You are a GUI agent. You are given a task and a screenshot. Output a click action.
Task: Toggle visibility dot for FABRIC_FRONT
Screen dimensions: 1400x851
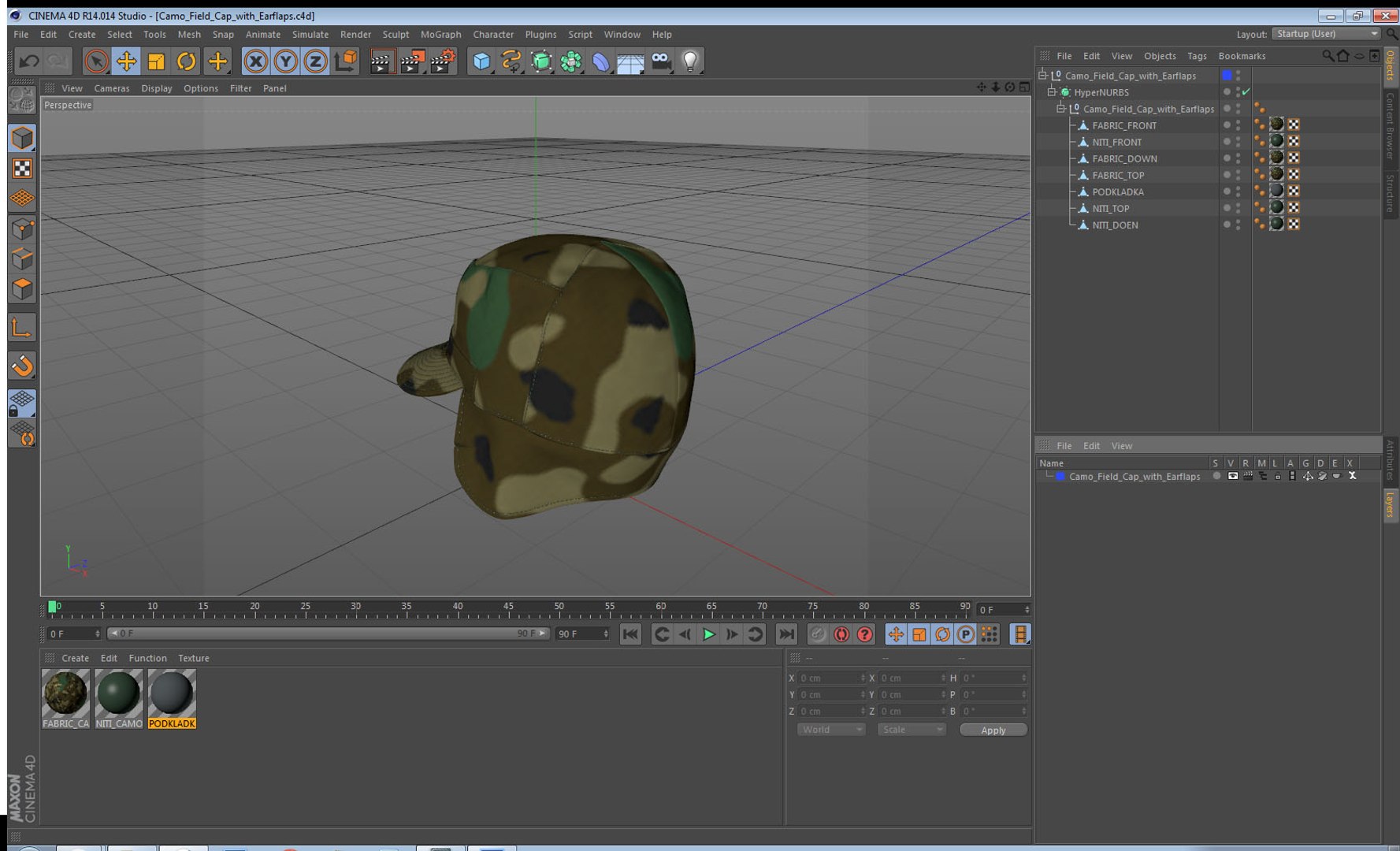pos(1227,124)
